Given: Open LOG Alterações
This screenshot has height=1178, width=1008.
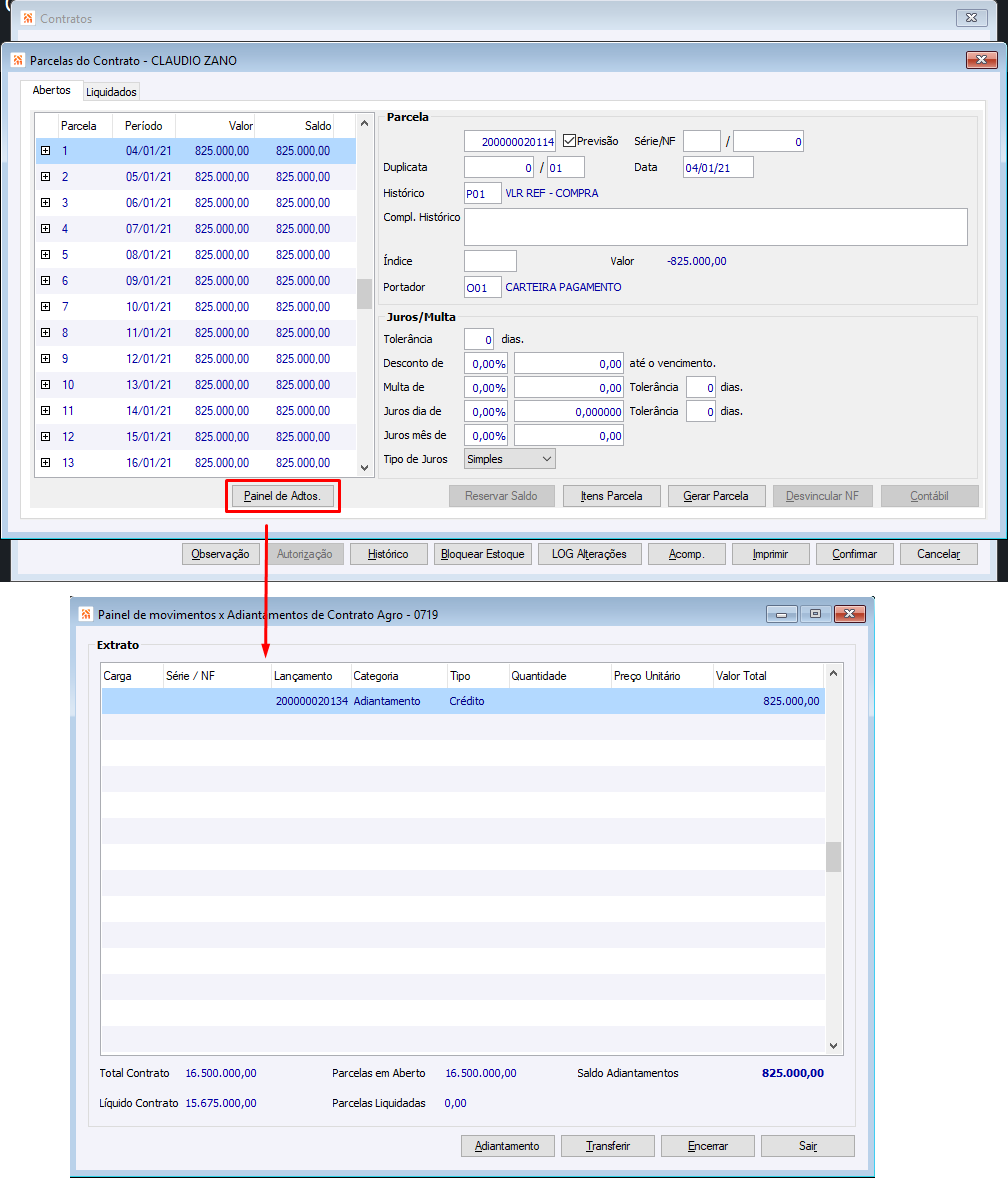Looking at the screenshot, I should coord(589,554).
